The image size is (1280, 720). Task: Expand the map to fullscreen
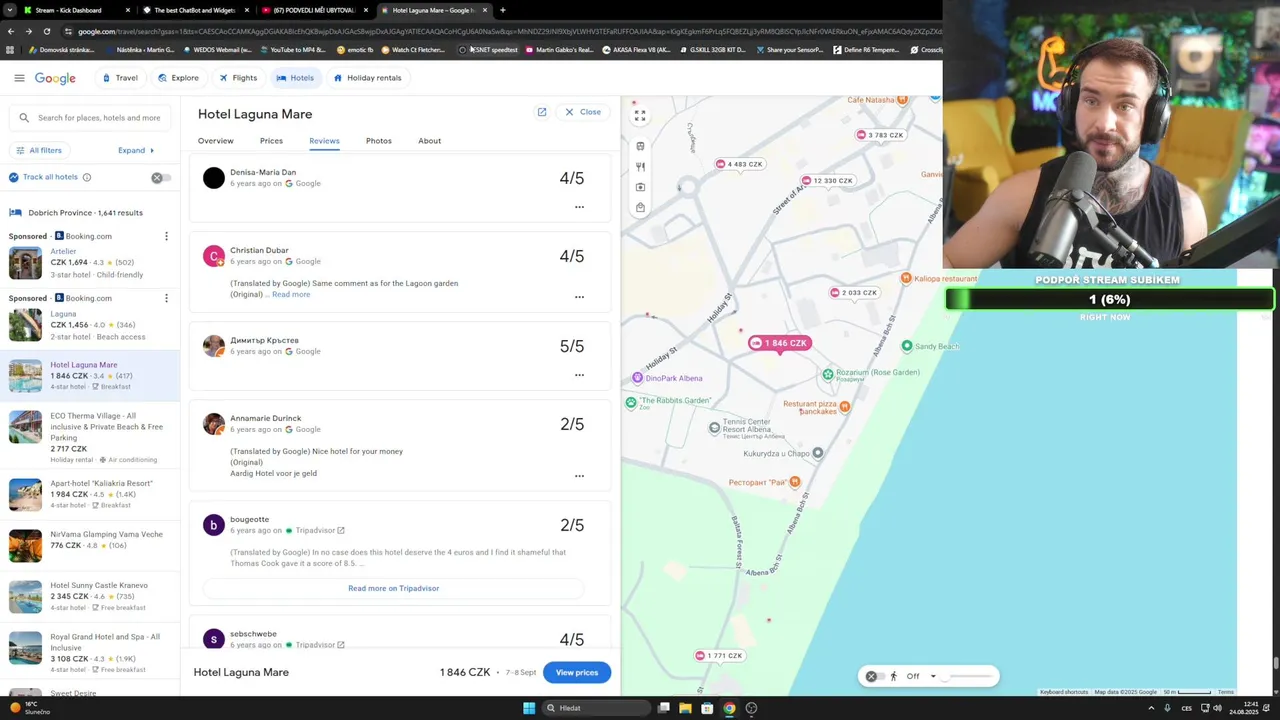[x=640, y=116]
